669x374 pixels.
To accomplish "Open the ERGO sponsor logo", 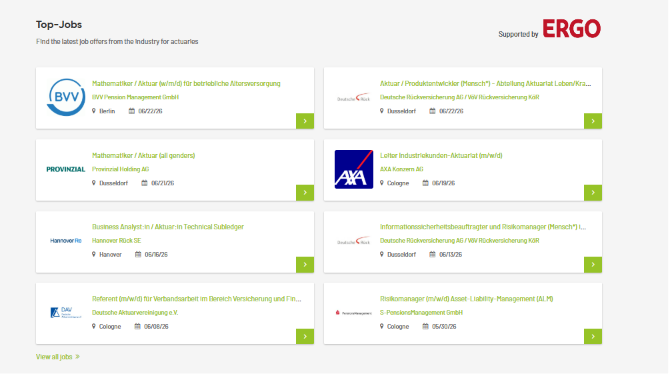I will pyautogui.click(x=571, y=29).
